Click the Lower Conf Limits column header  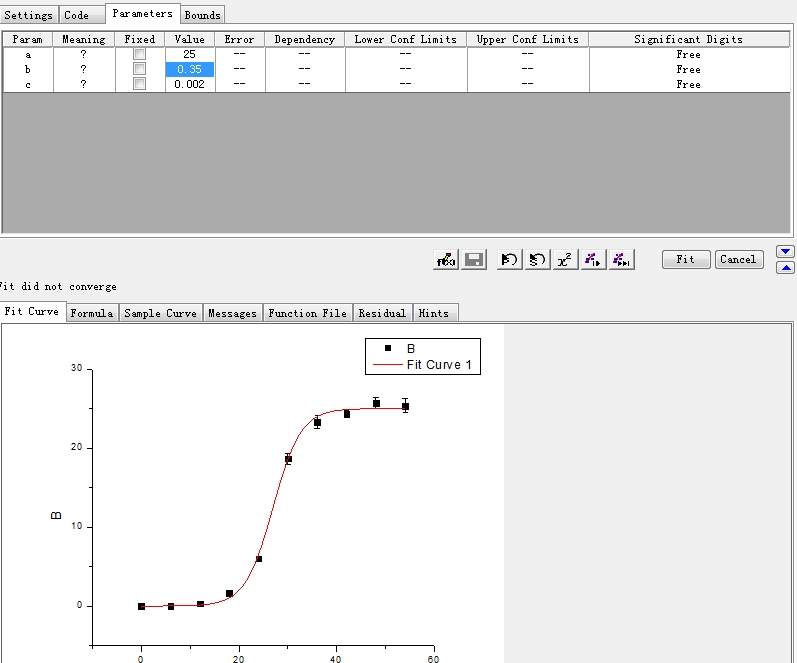406,39
